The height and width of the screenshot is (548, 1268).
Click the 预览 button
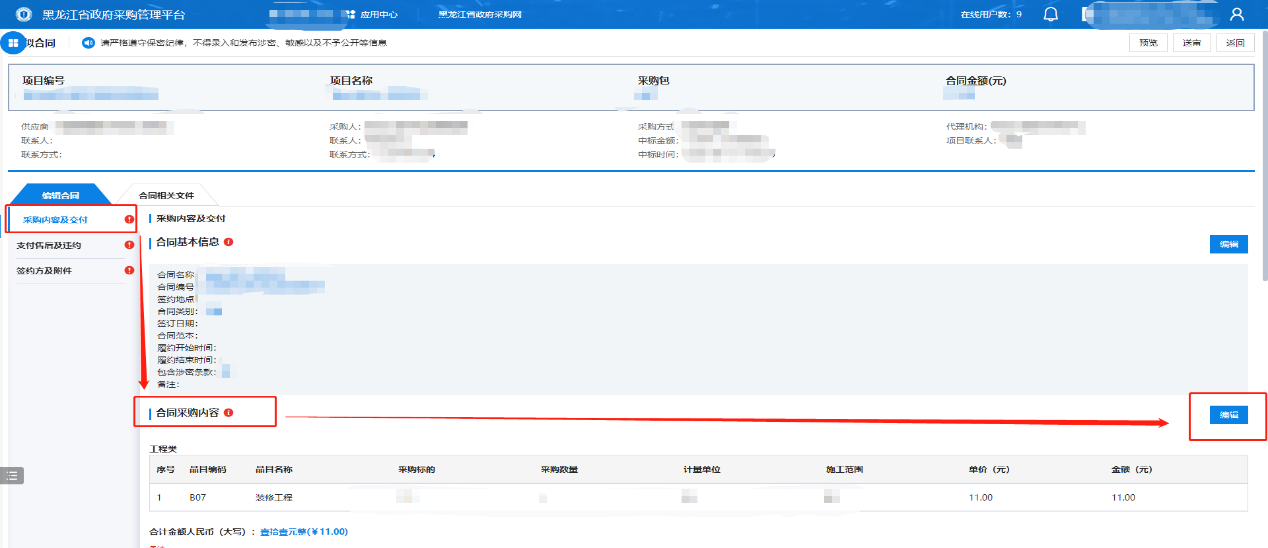click(x=1148, y=42)
